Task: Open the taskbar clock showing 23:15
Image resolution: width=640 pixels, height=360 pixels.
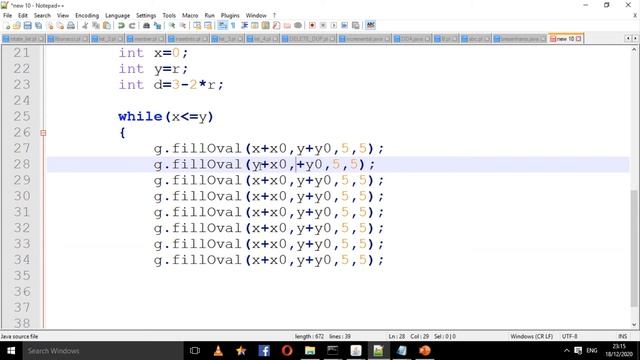Action: [619, 351]
